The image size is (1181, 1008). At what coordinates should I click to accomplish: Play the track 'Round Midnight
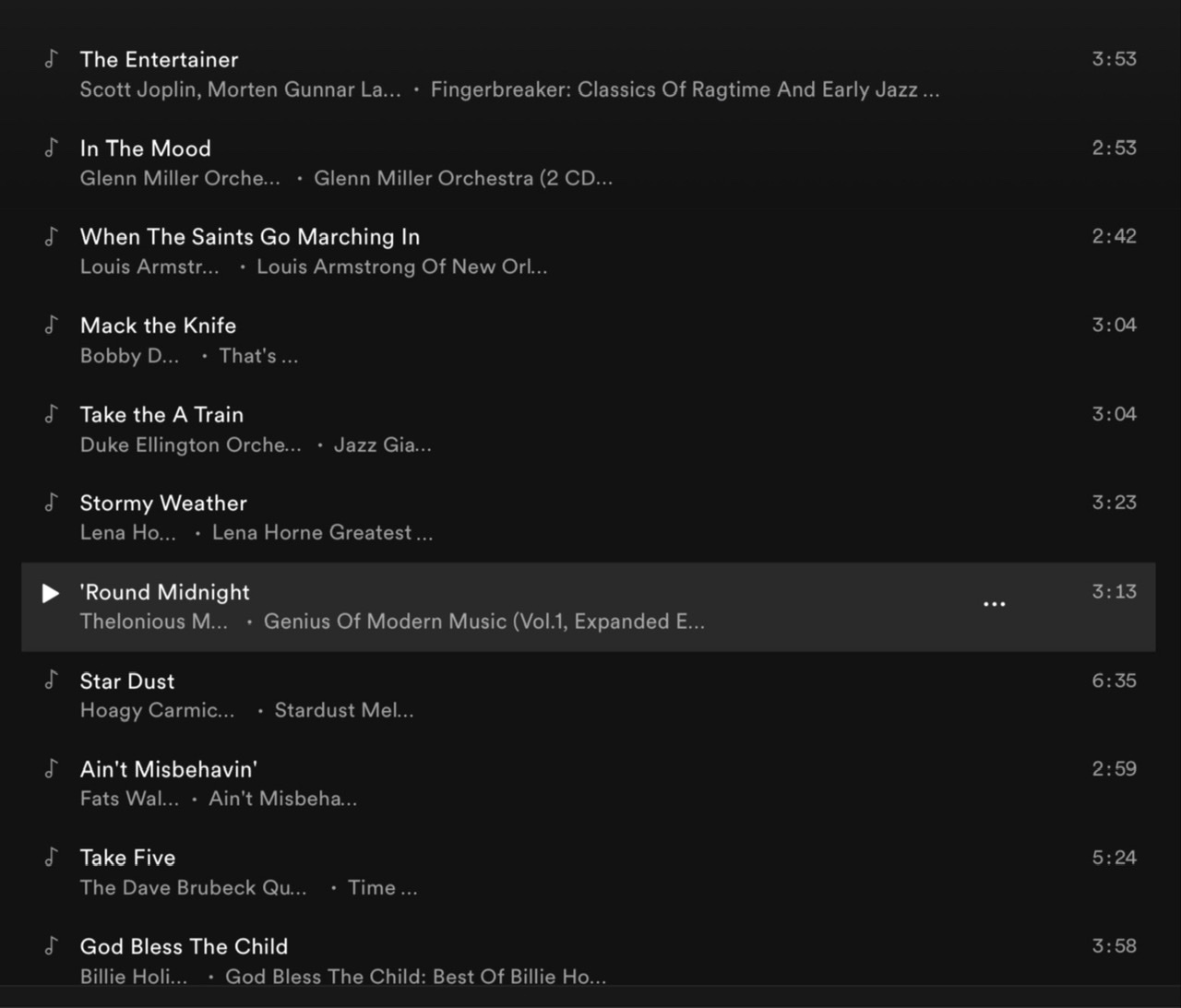(x=51, y=593)
